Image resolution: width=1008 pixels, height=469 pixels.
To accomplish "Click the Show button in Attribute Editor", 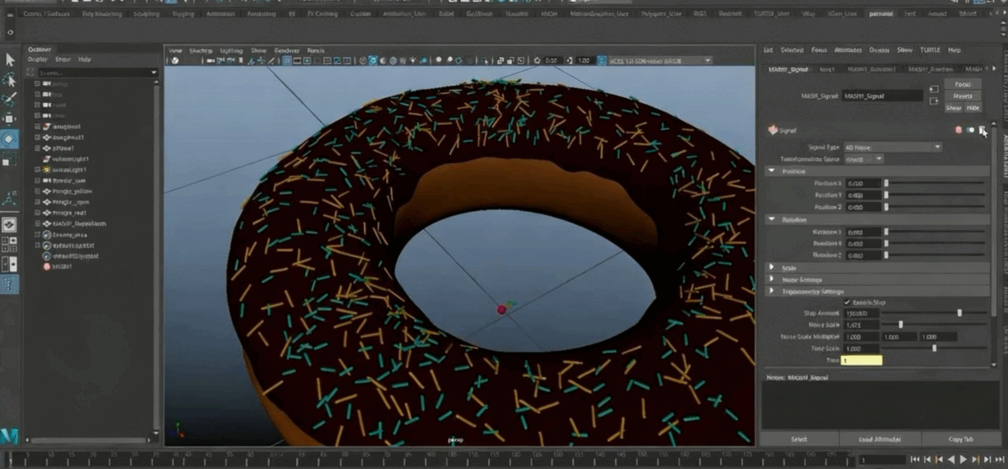I will tap(953, 108).
